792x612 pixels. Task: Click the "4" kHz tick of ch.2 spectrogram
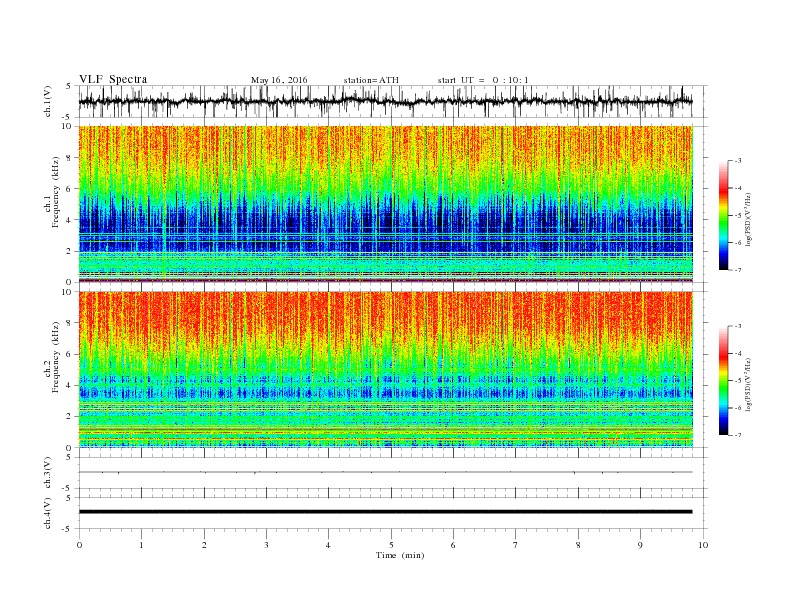point(70,385)
